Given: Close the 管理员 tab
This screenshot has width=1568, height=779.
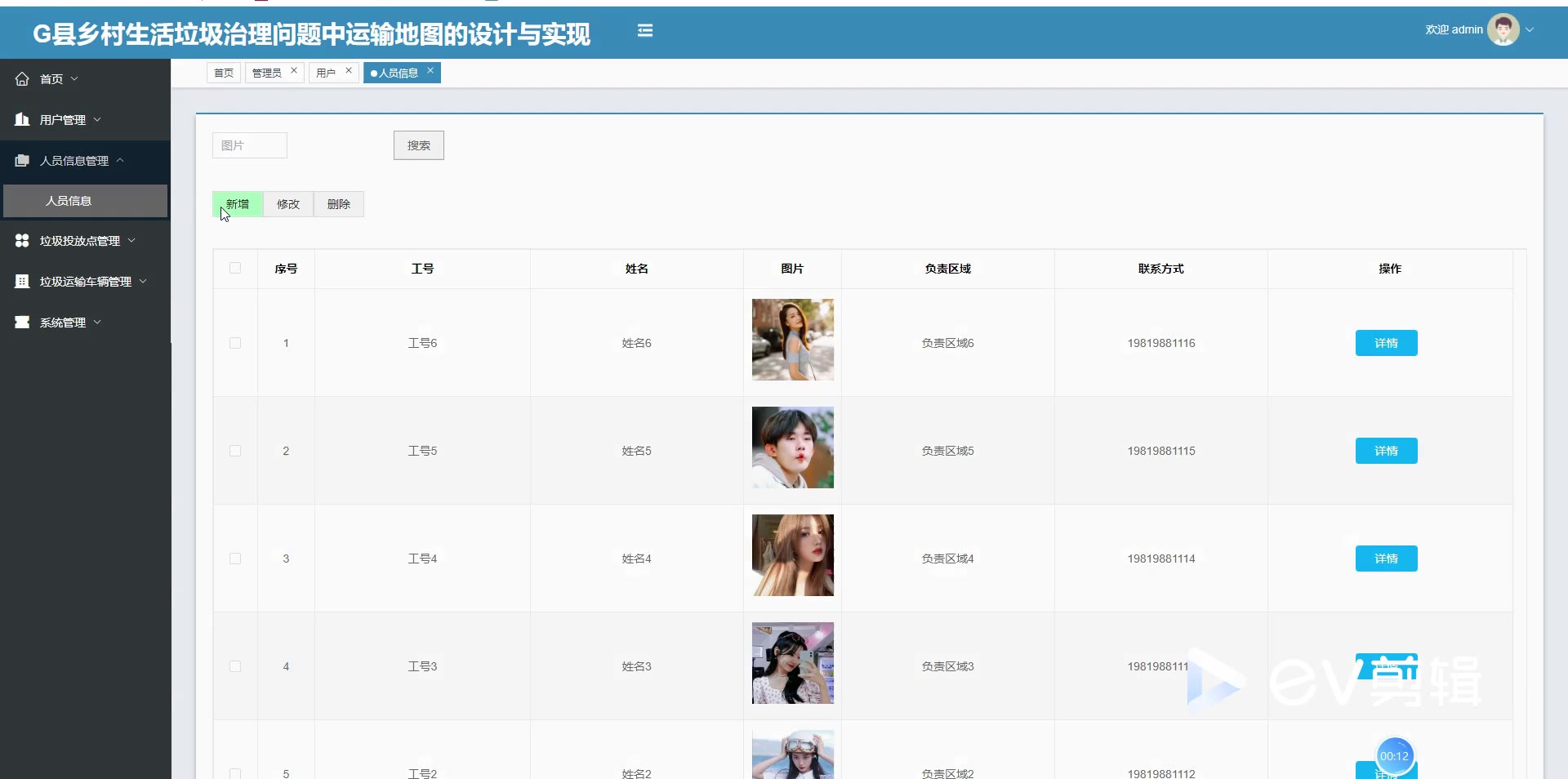Looking at the screenshot, I should pos(294,71).
